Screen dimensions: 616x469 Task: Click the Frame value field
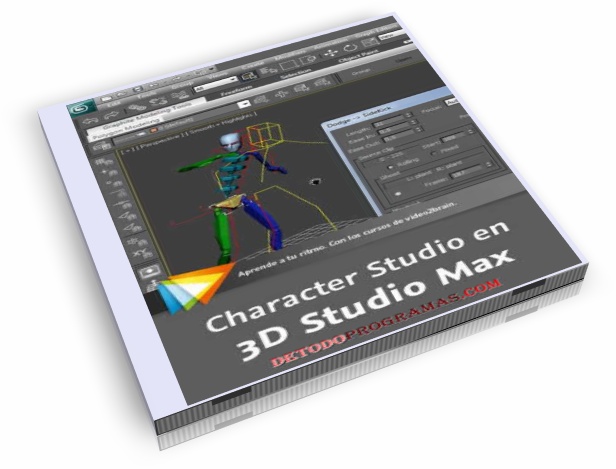tap(468, 172)
